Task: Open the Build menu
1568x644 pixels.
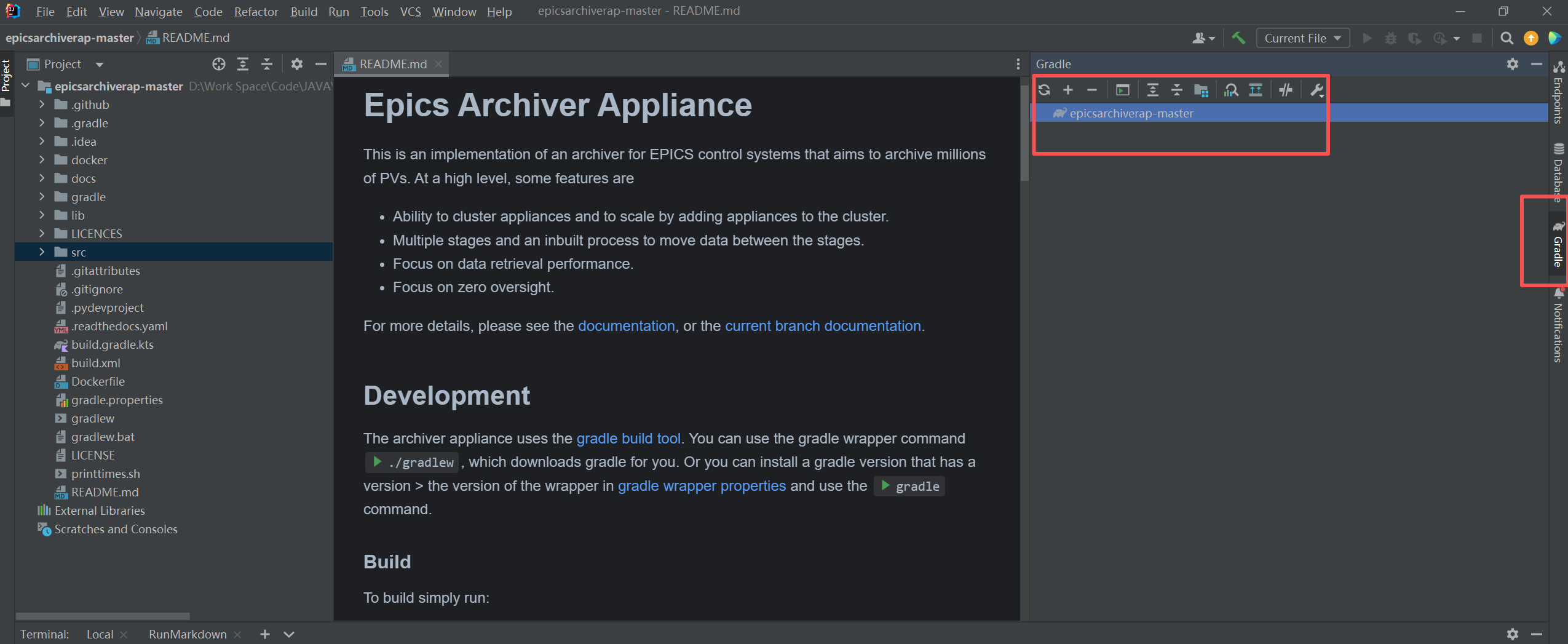Action: click(x=304, y=12)
